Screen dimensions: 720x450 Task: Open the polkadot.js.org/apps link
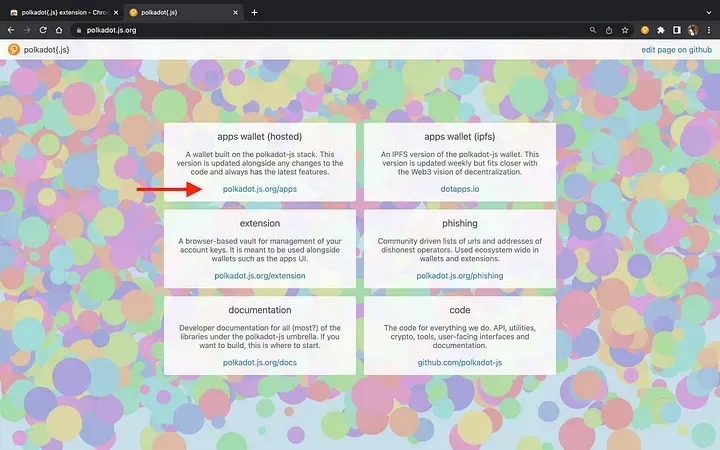tap(260, 189)
